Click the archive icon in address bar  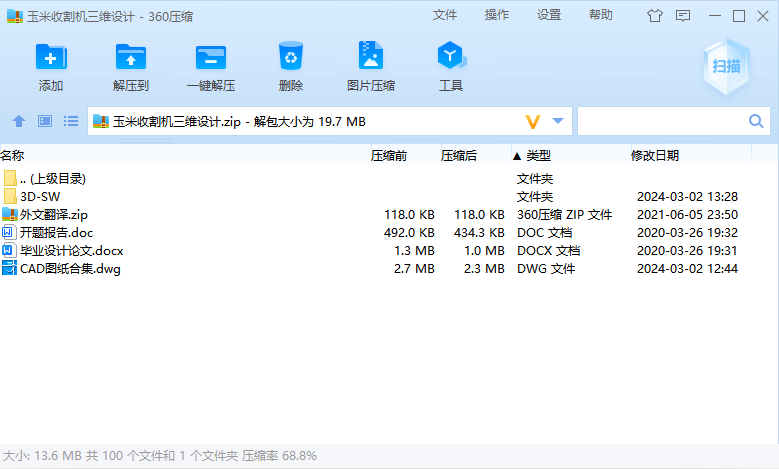[101, 121]
